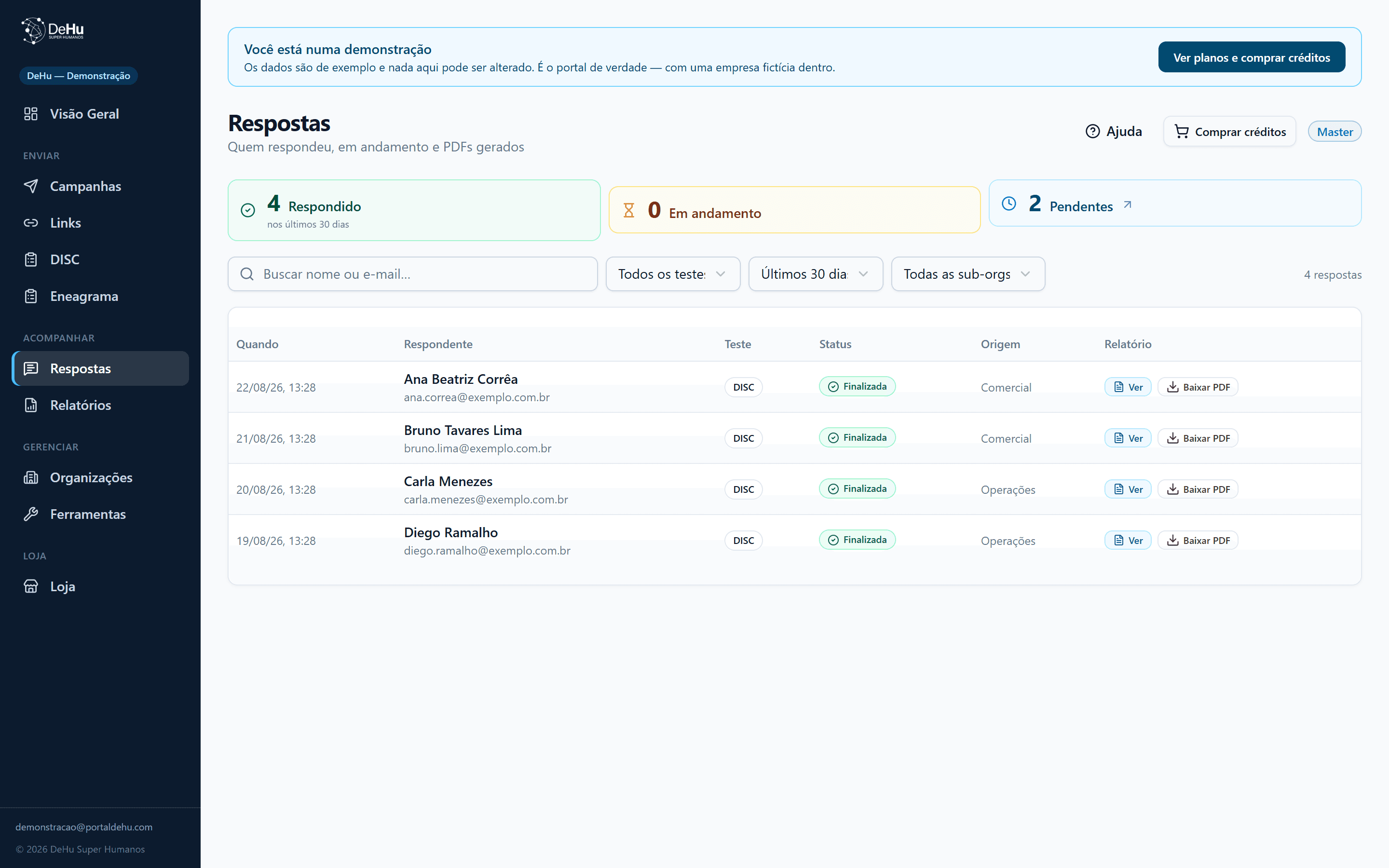Click the DISC tag in Bruno's row
Viewport: 1389px width, 868px height.
pyautogui.click(x=743, y=438)
